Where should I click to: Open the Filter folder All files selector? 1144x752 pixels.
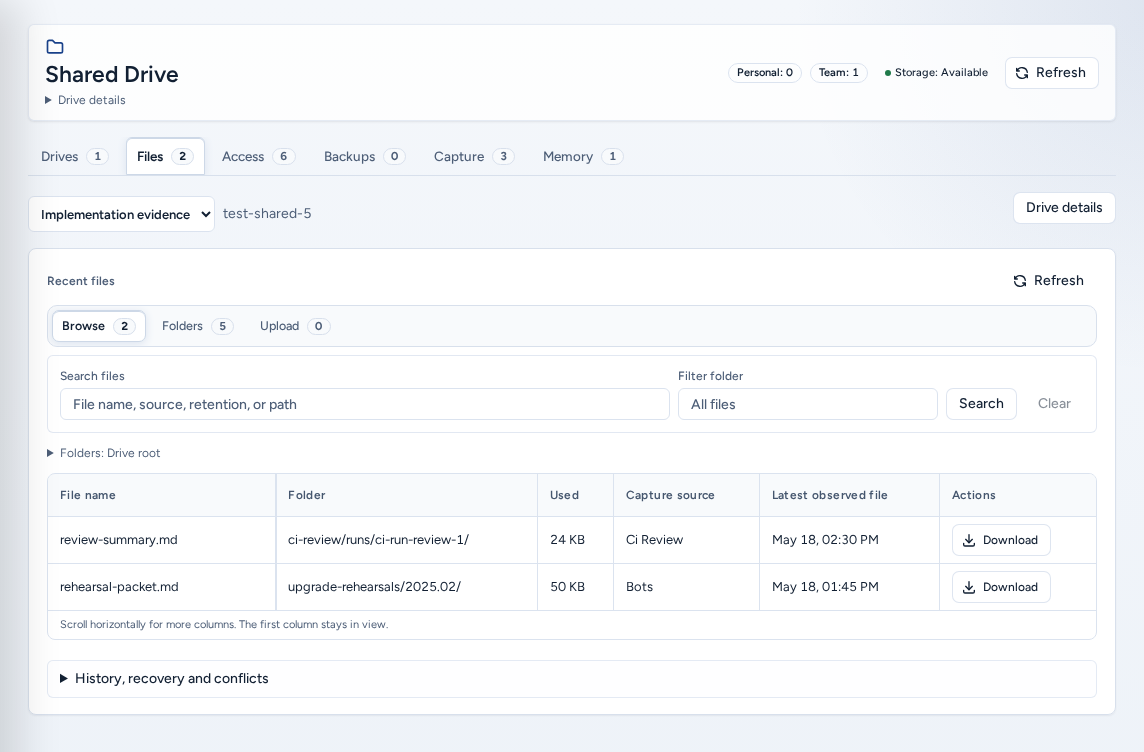[x=808, y=404]
